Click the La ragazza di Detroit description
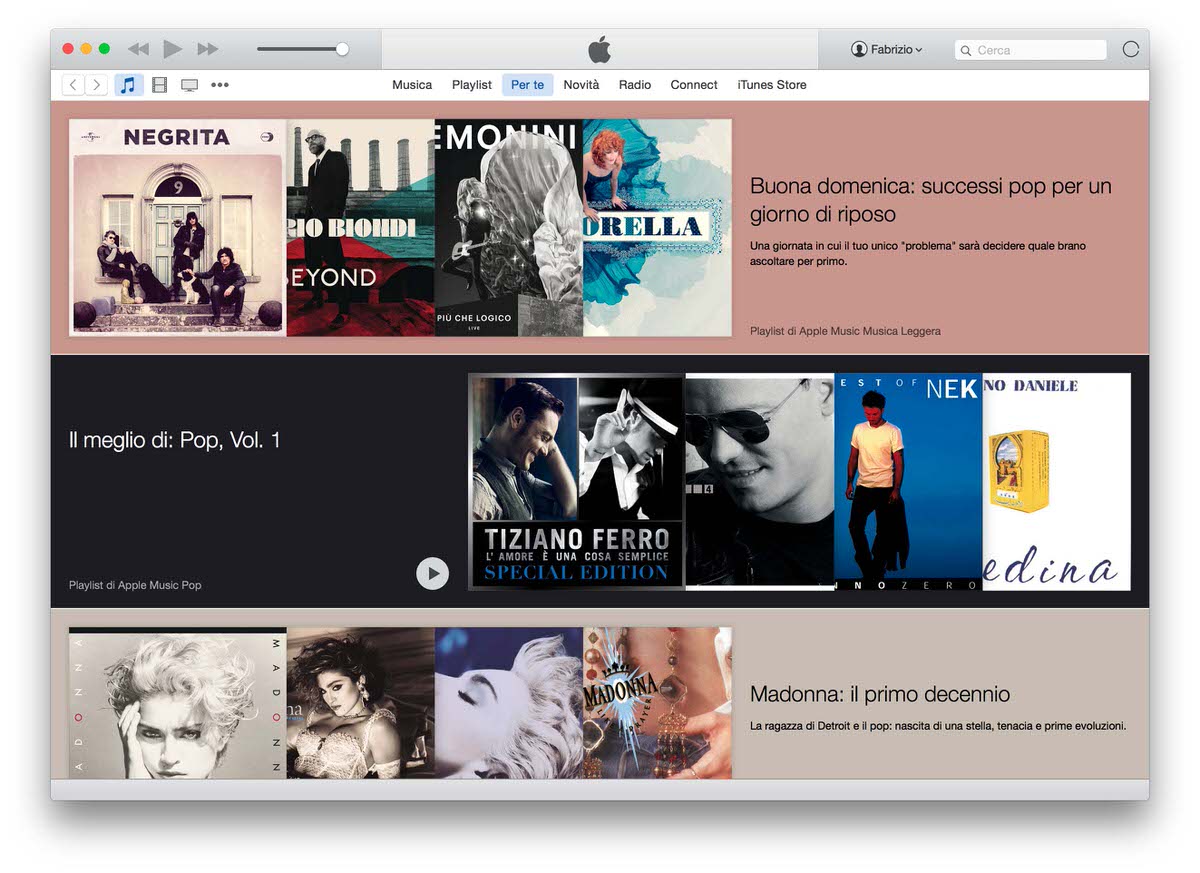This screenshot has width=1200, height=873. tap(938, 726)
